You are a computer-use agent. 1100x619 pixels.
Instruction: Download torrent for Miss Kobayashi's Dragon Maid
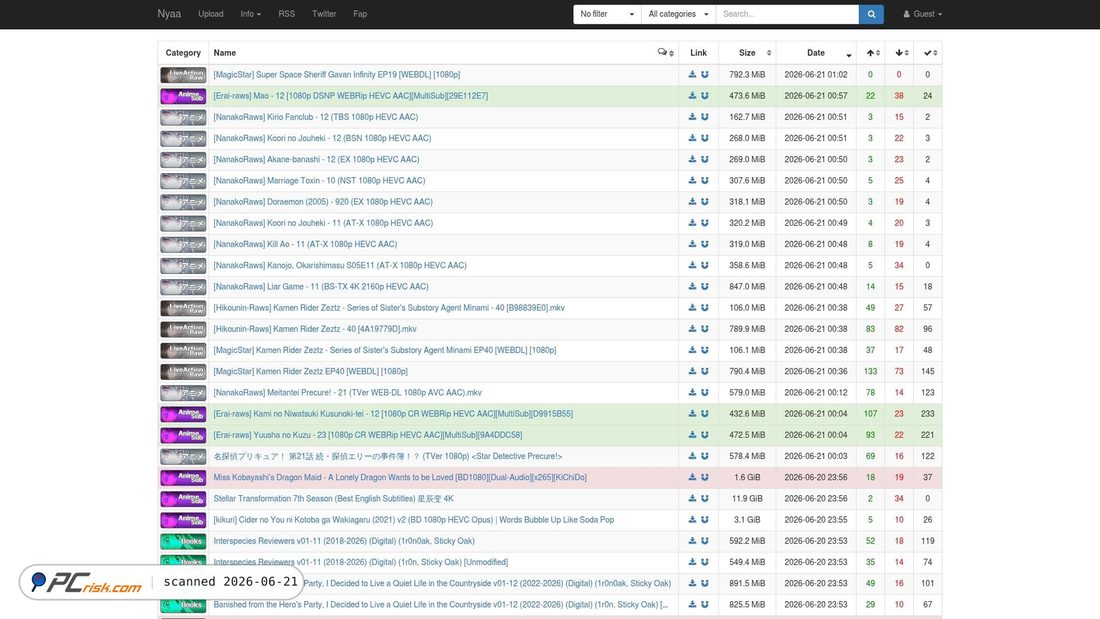pyautogui.click(x=692, y=477)
